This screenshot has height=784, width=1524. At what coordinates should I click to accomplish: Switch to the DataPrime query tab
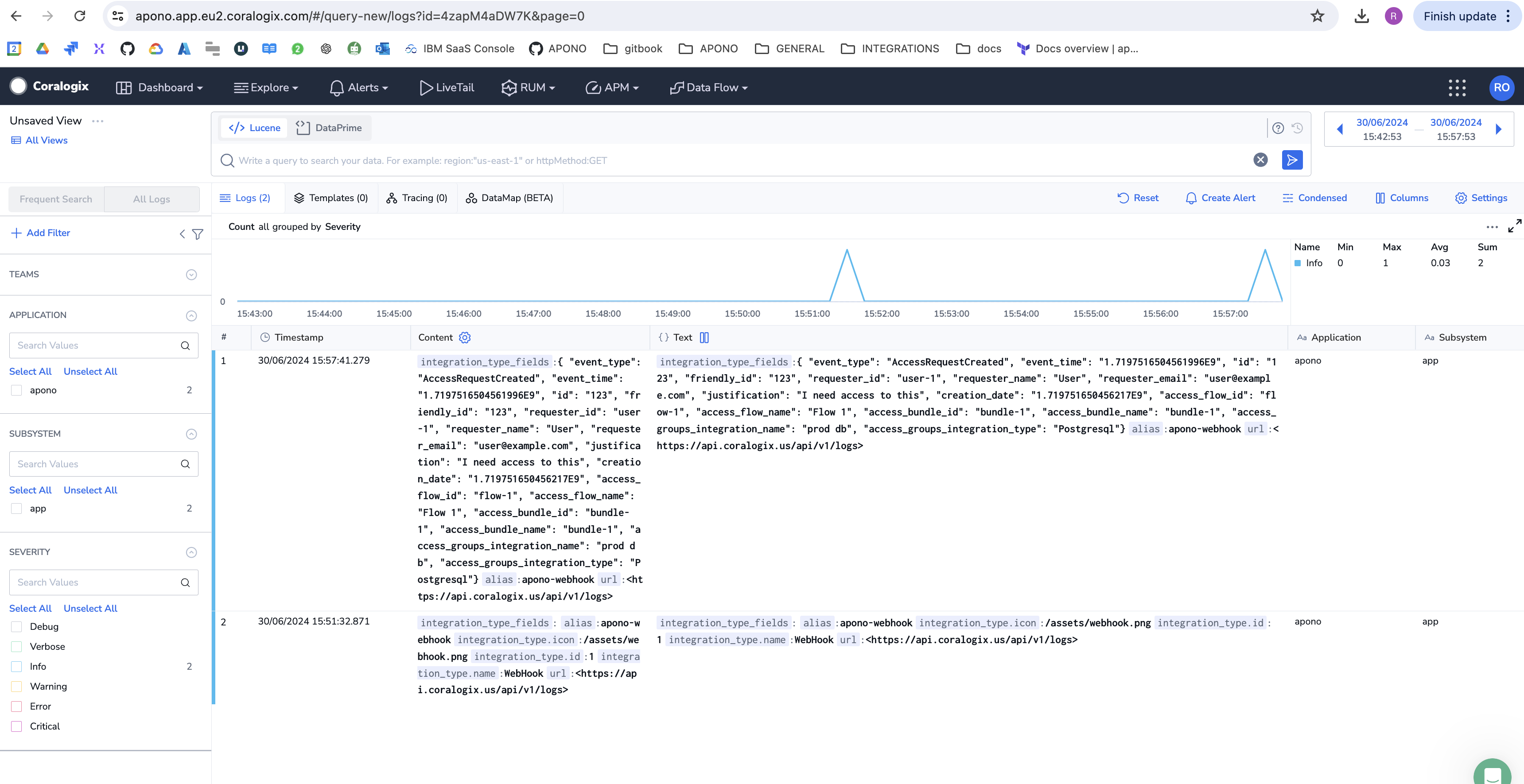[329, 128]
